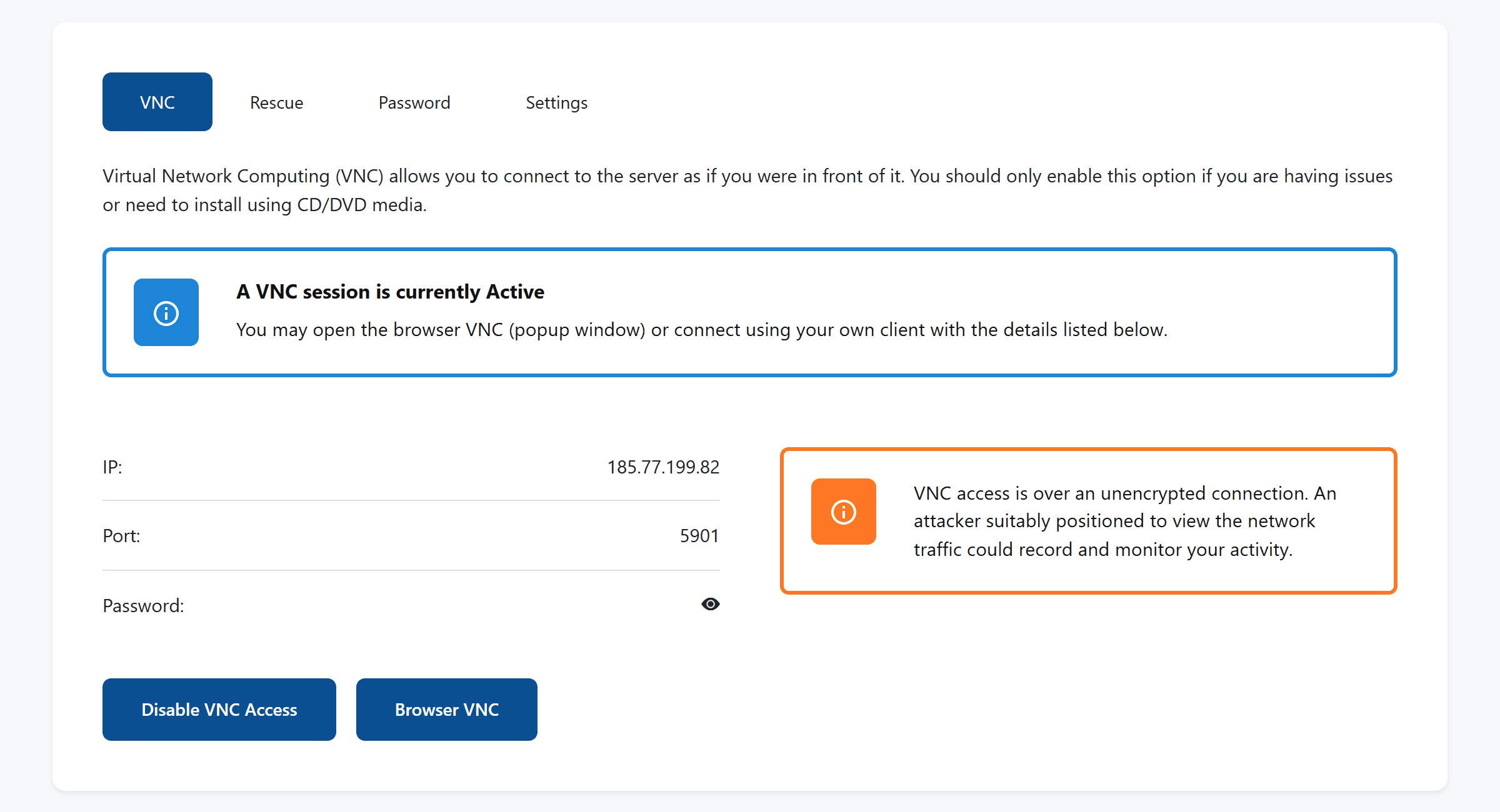Open the Rescue tab

[x=276, y=102]
